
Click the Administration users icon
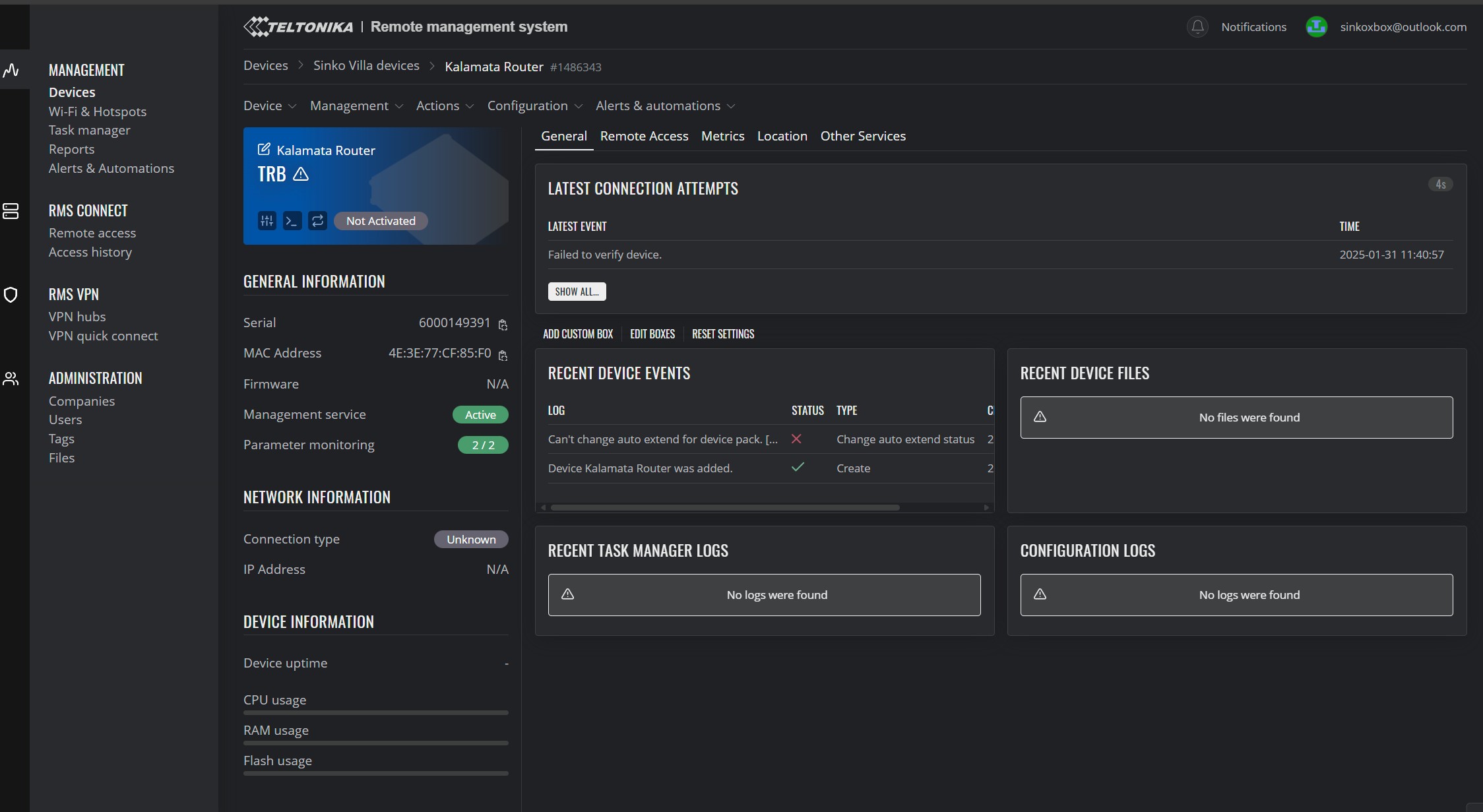tap(11, 379)
